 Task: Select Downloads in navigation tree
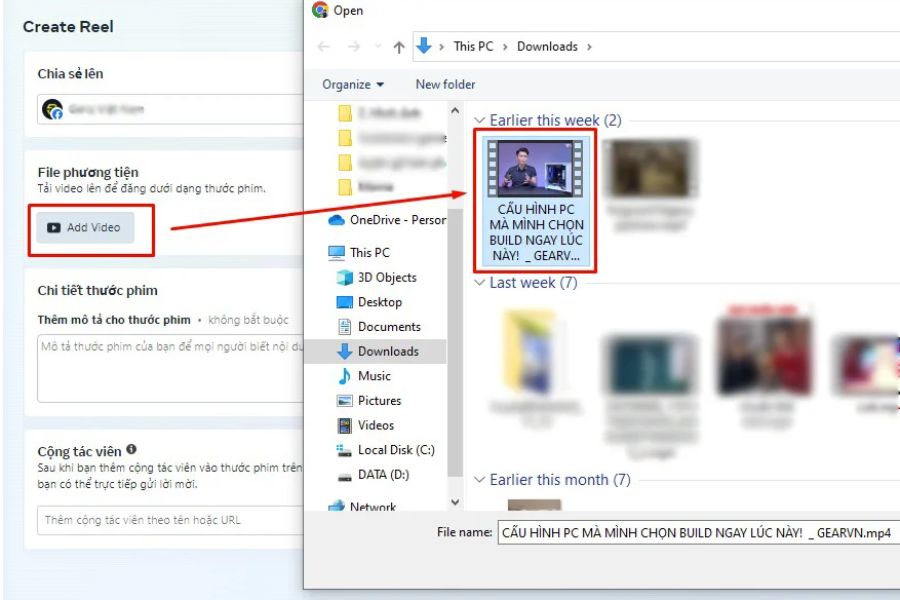tap(377, 351)
